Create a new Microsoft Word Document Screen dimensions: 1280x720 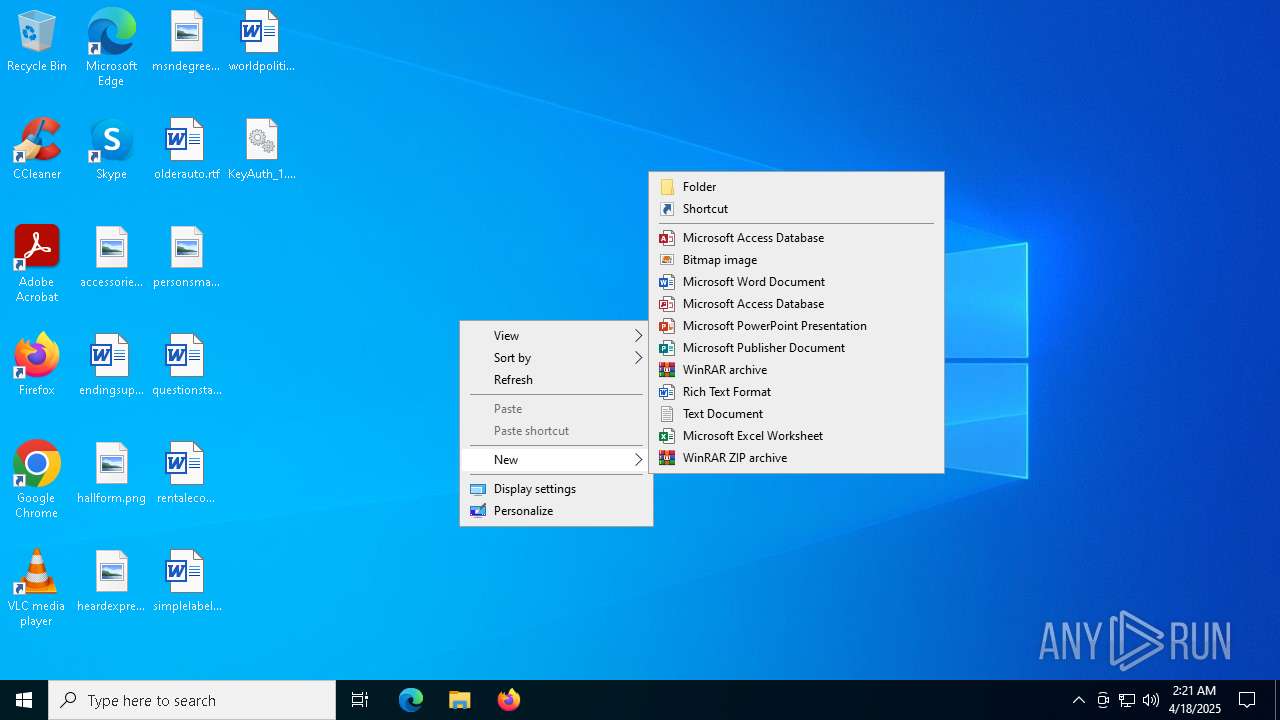pos(796,282)
